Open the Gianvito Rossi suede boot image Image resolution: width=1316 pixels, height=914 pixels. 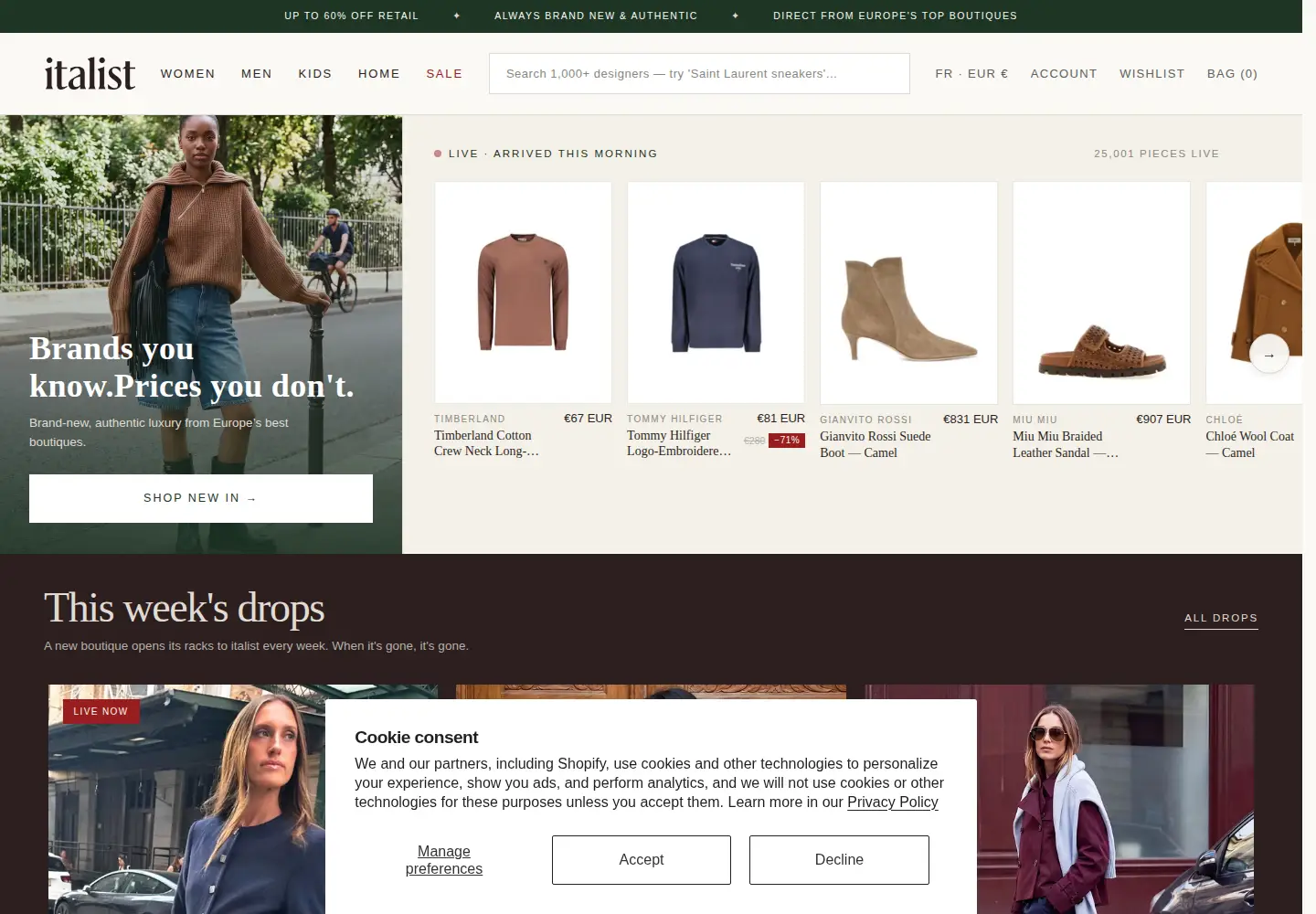coord(908,292)
